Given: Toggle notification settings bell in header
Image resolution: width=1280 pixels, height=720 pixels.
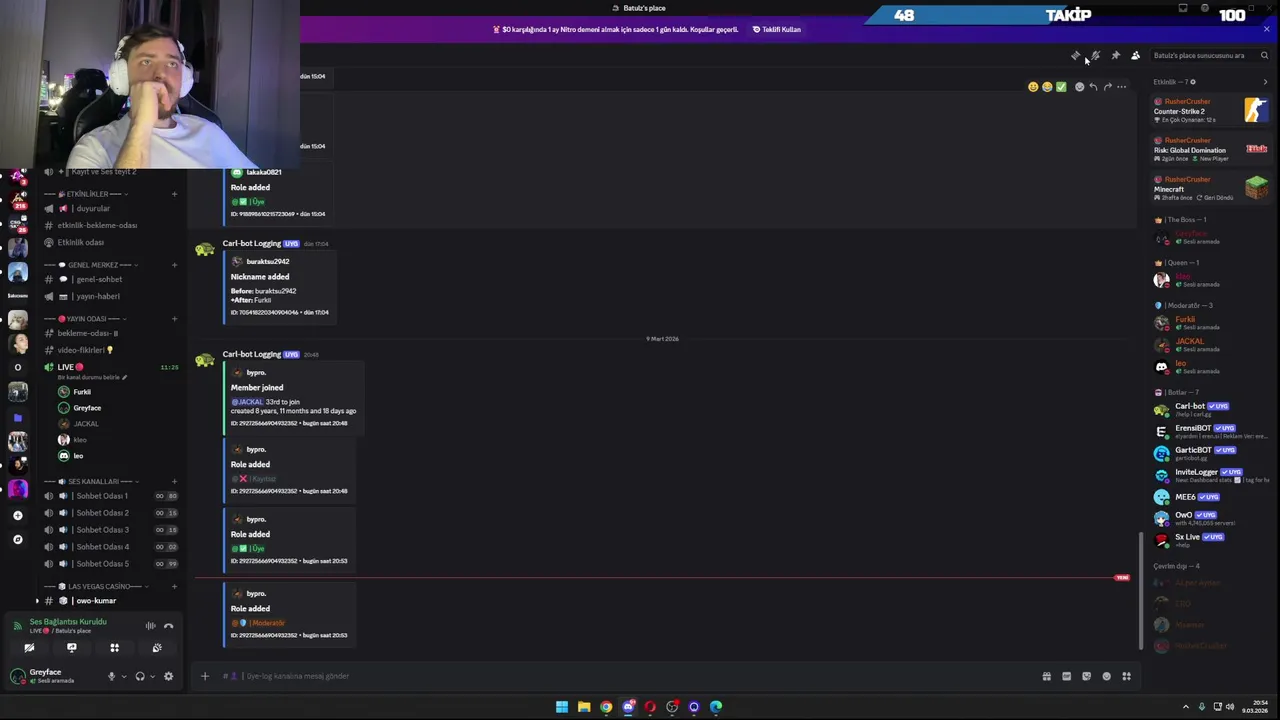Looking at the screenshot, I should tap(1096, 56).
